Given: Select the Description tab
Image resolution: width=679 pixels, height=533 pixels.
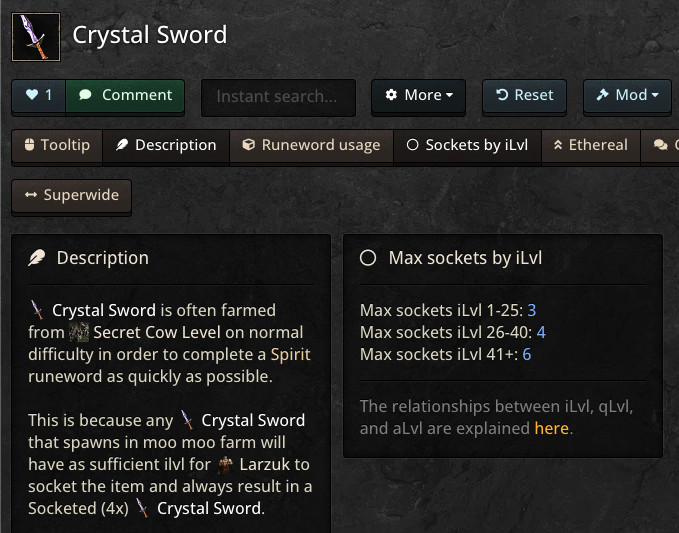Looking at the screenshot, I should click(x=165, y=145).
